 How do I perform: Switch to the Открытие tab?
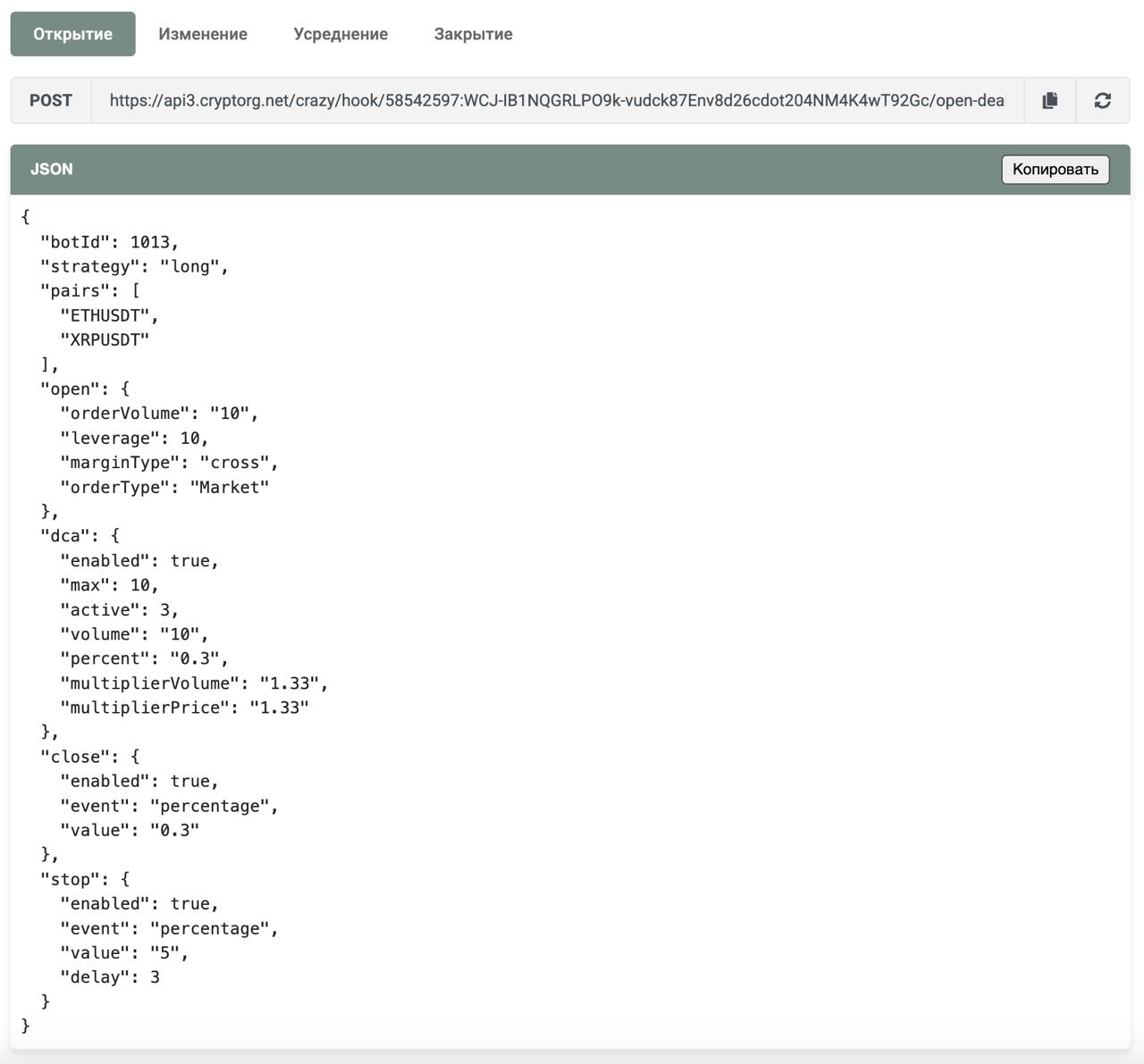coord(72,34)
